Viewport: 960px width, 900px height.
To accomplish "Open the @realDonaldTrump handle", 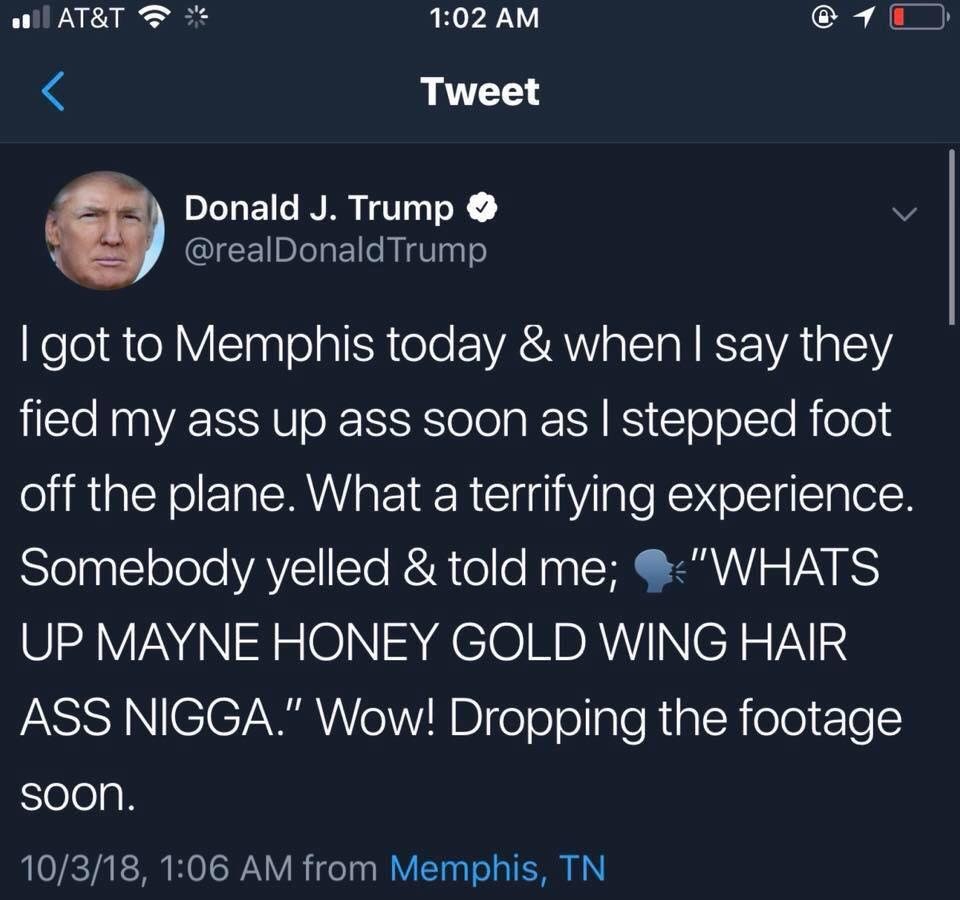I will (336, 250).
